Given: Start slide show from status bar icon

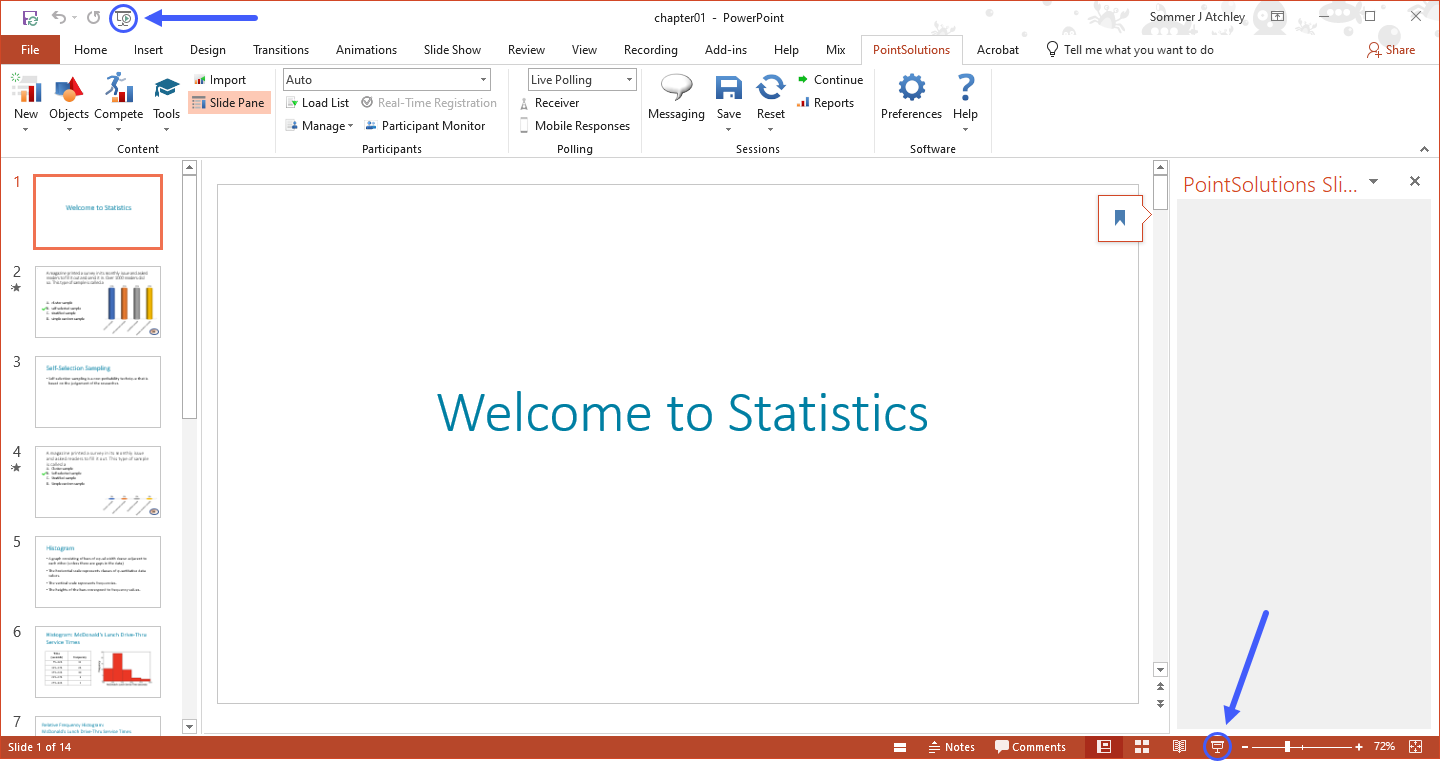Looking at the screenshot, I should coord(1217,747).
